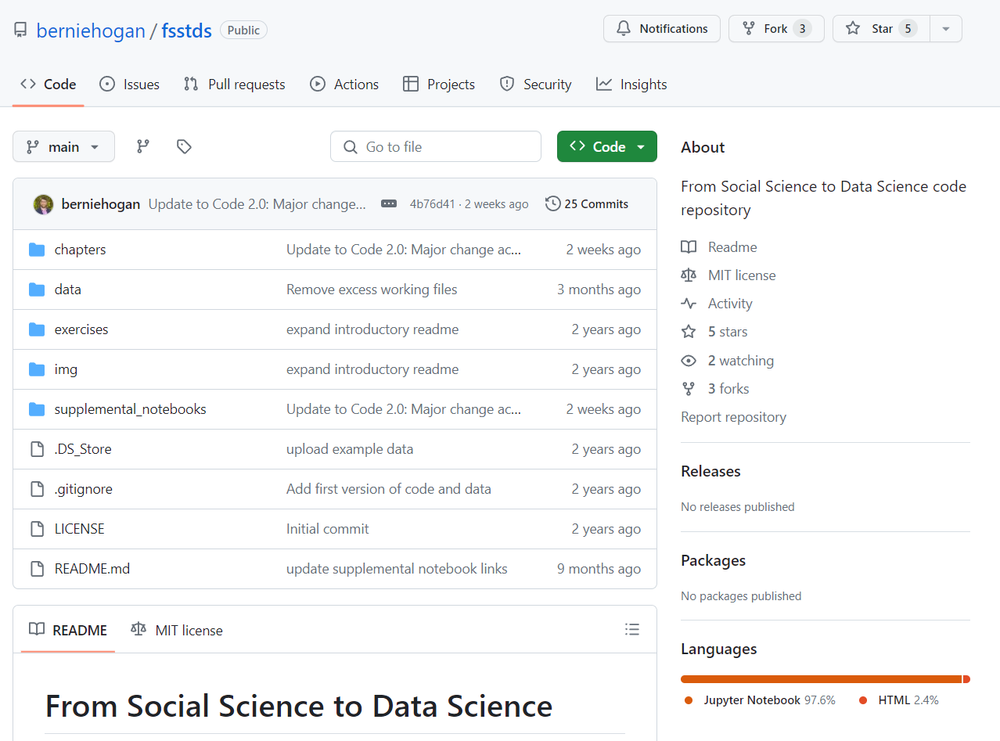The height and width of the screenshot is (741, 1000).
Task: Click the Go to file search field
Action: point(436,147)
